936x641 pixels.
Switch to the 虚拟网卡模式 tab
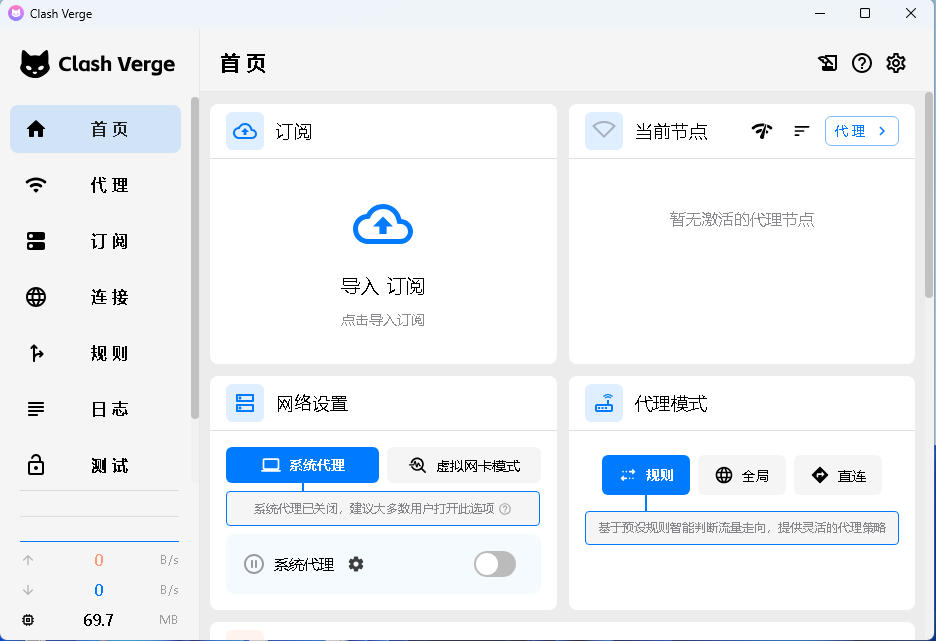point(464,465)
